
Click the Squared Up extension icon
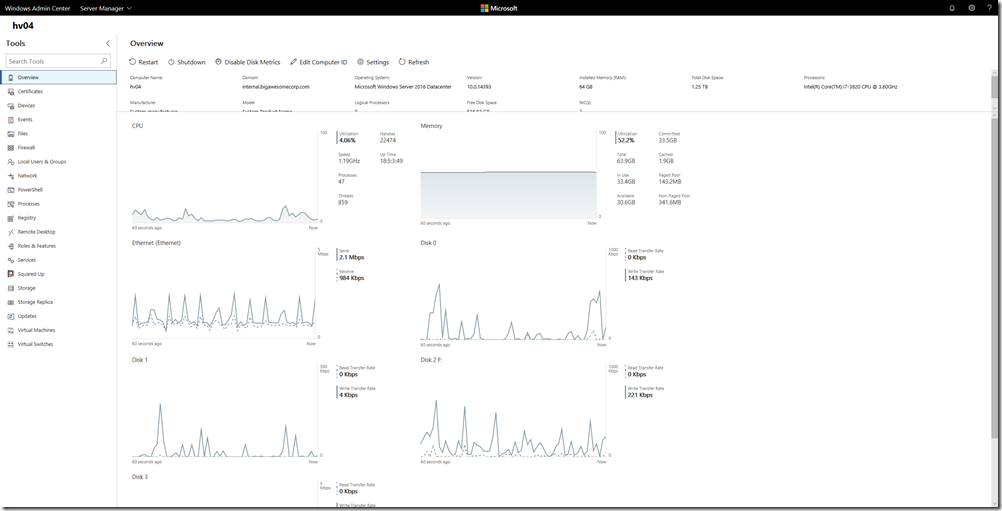(11, 274)
